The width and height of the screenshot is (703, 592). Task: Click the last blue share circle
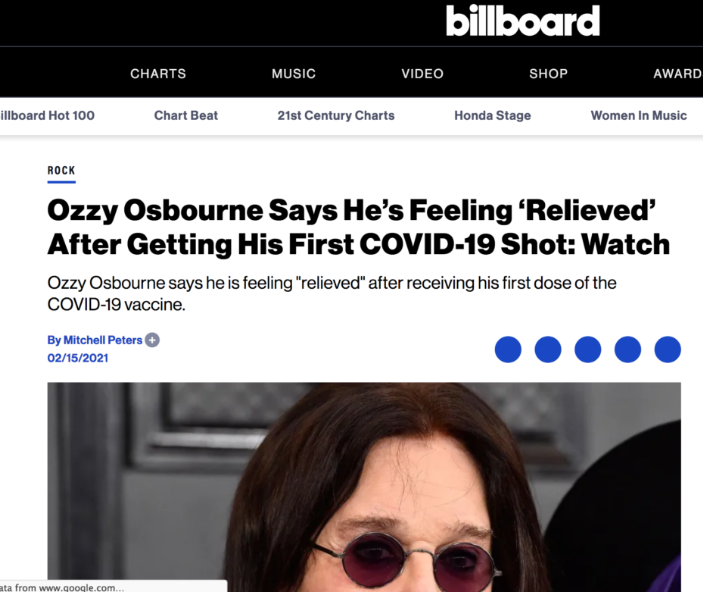tap(667, 349)
